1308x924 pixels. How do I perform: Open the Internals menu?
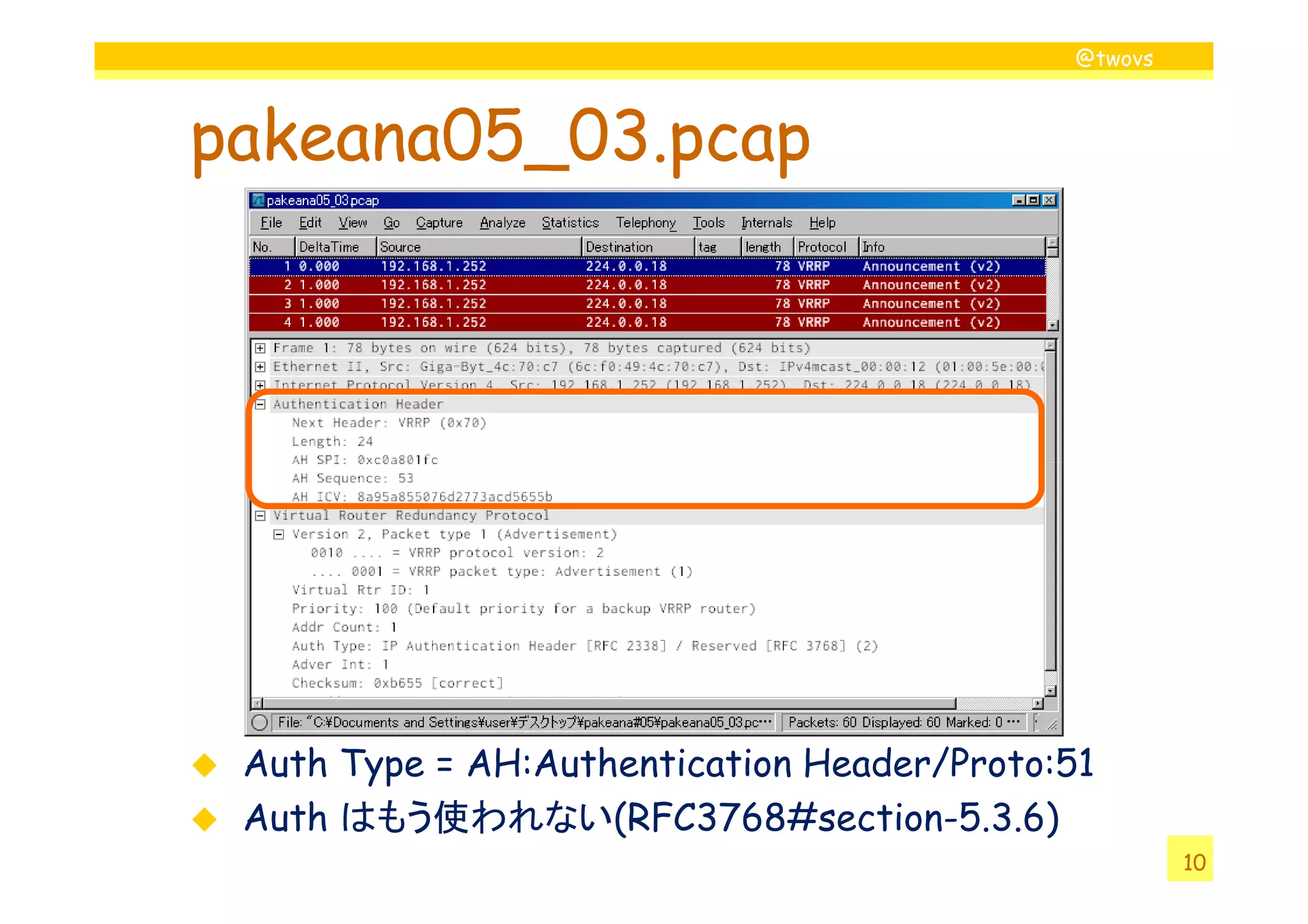(x=766, y=223)
